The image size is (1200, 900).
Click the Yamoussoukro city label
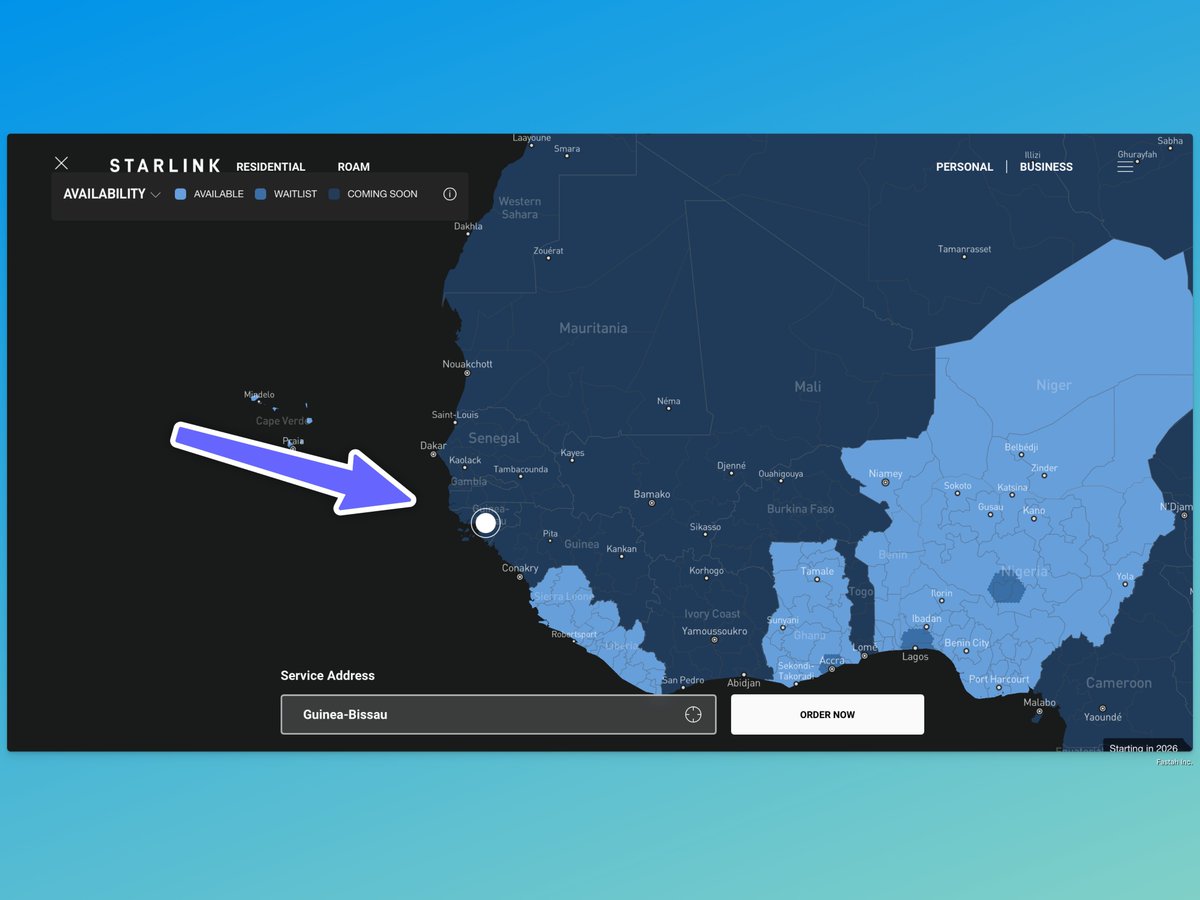click(715, 631)
